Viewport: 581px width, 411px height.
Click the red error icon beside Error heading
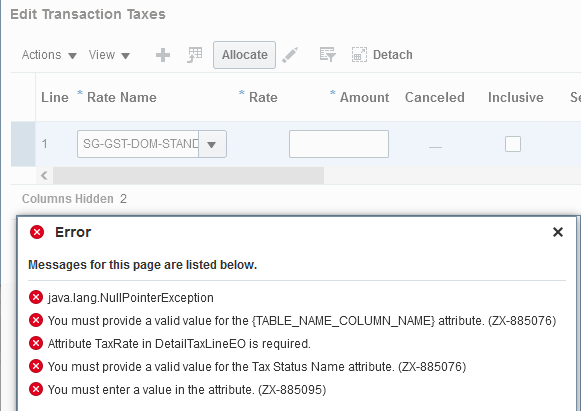(x=37, y=232)
